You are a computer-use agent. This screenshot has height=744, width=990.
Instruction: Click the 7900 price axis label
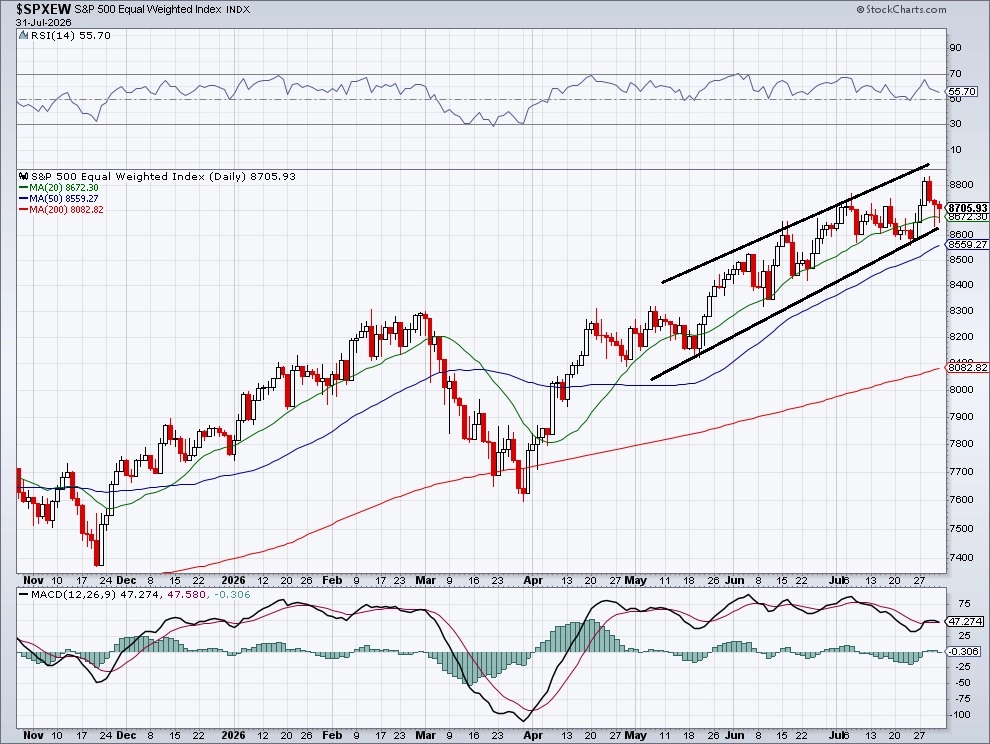click(961, 416)
